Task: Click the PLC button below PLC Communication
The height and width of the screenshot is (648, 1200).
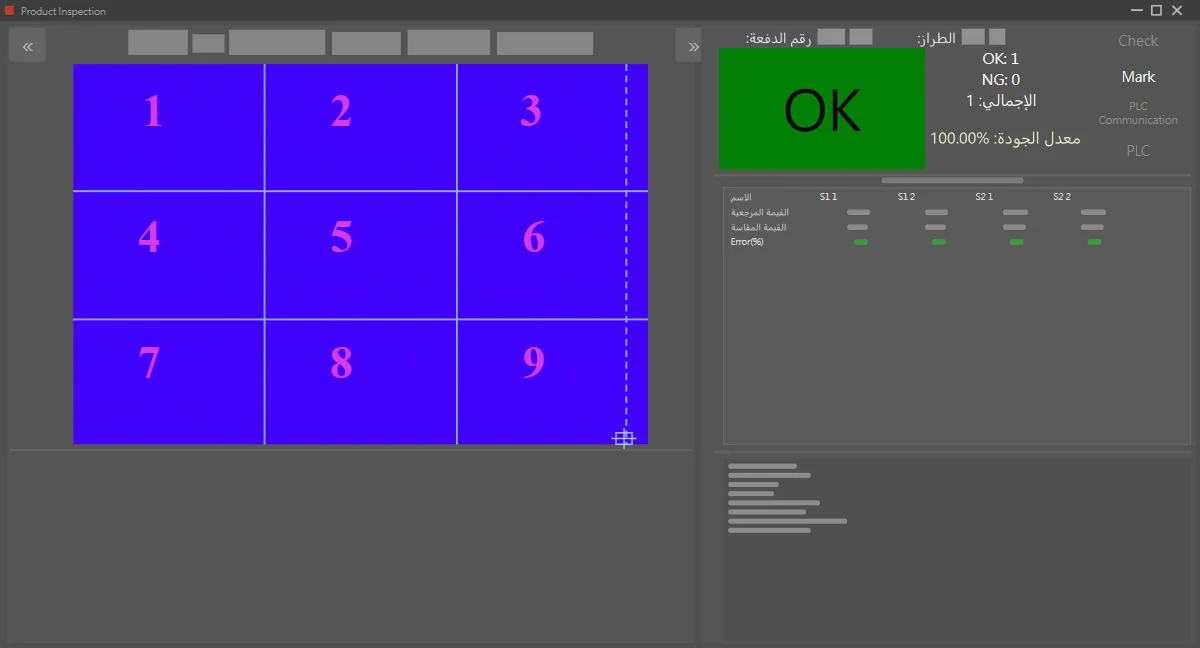Action: tap(1138, 151)
